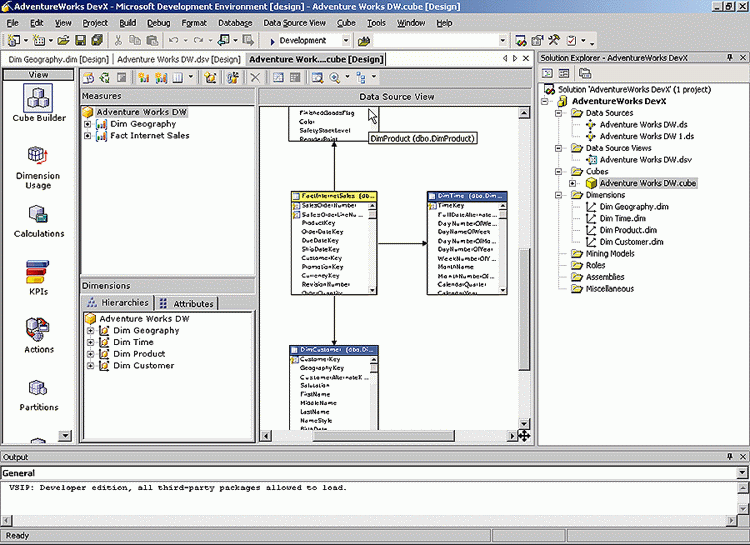Select Dim Product.dim in Solution Explorer
This screenshot has width=750, height=545.
628,230
